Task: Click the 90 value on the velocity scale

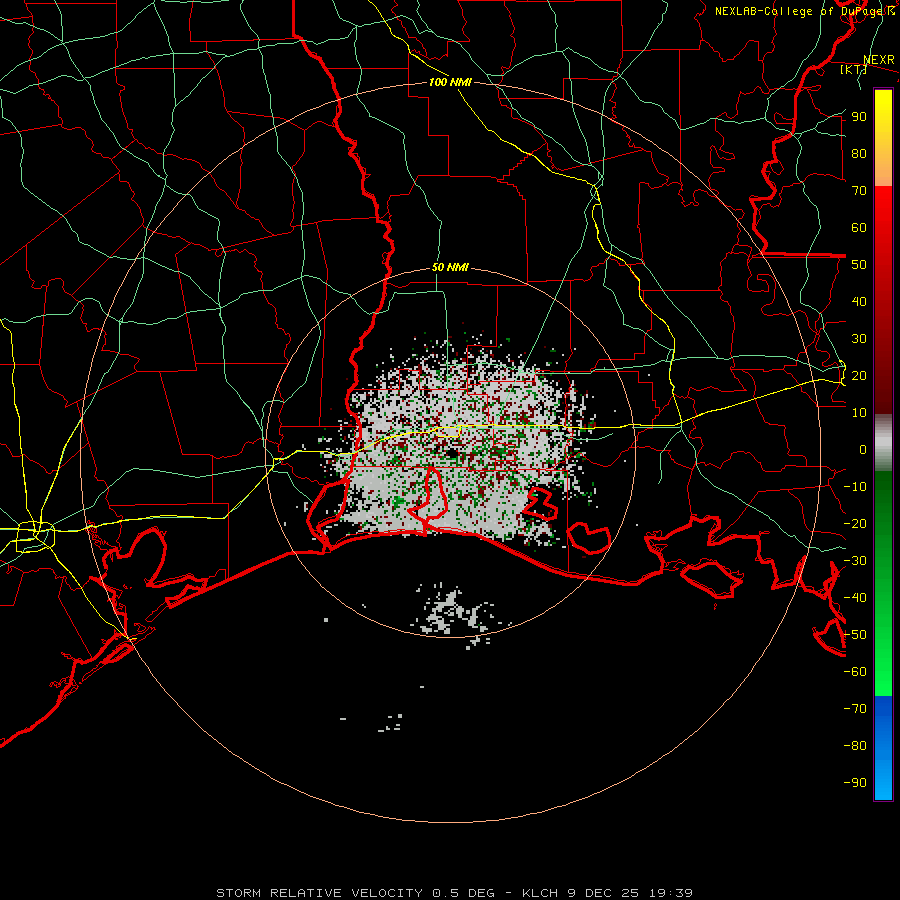Action: [859, 117]
